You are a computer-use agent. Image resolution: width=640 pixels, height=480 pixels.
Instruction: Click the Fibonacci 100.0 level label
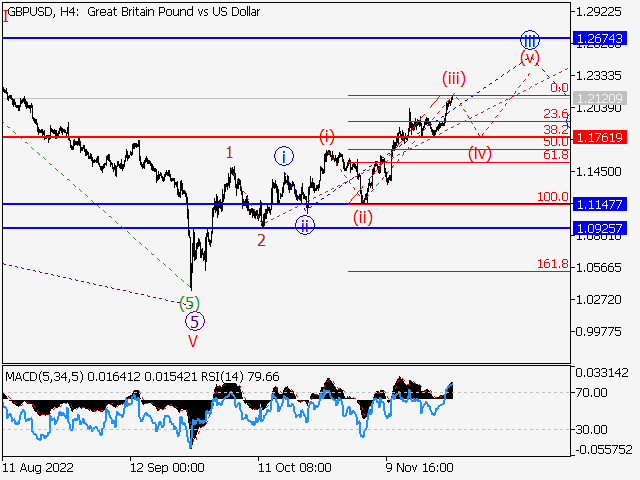point(553,197)
